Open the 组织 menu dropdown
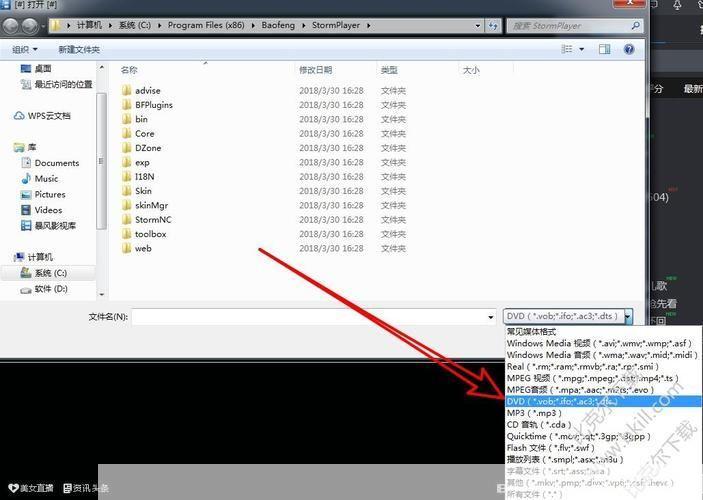This screenshot has width=703, height=500. pyautogui.click(x=25, y=49)
